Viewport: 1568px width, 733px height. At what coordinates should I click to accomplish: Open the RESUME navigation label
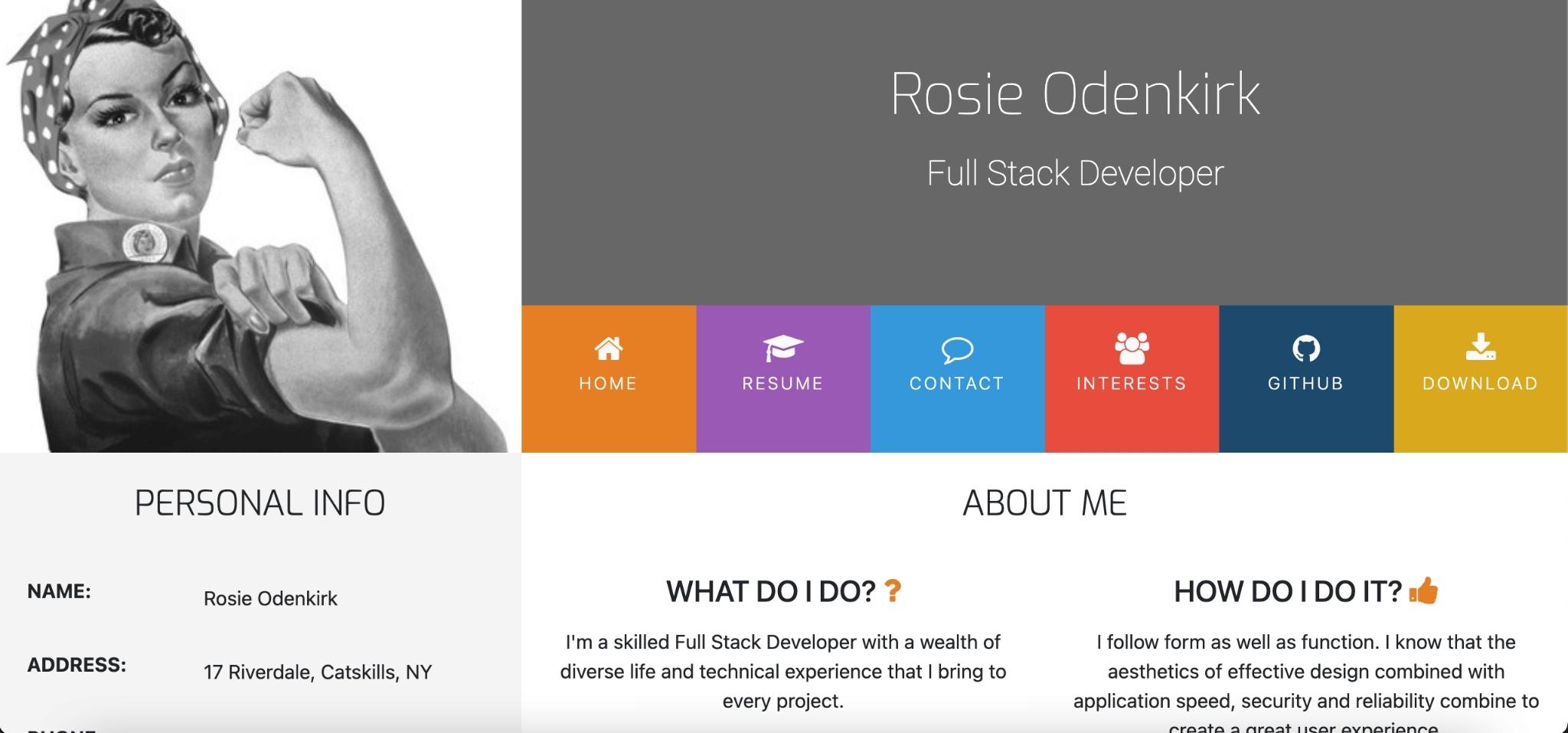click(782, 384)
